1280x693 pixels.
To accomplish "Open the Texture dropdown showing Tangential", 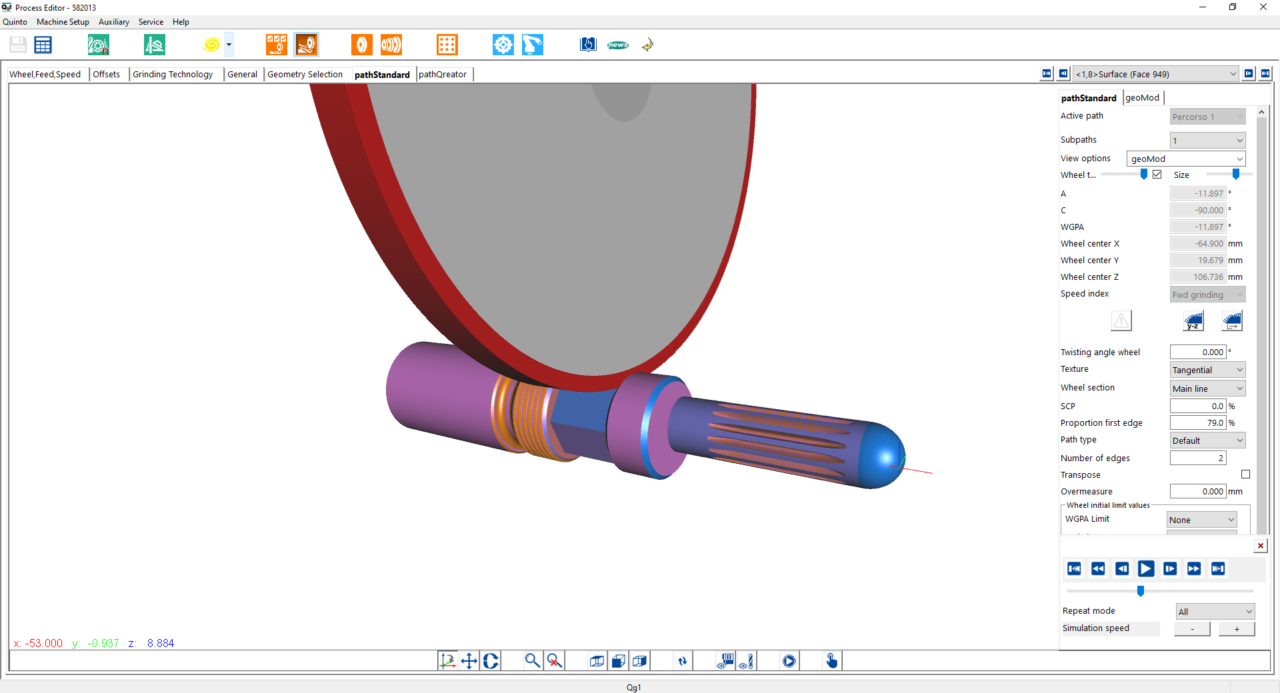I will click(1208, 370).
